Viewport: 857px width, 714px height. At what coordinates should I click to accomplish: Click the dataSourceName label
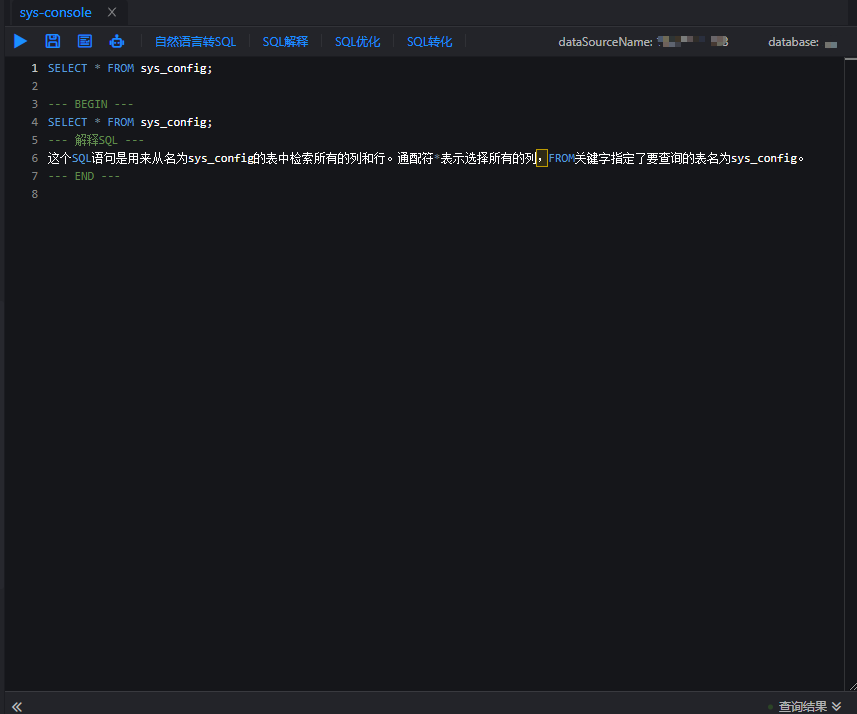(x=605, y=42)
